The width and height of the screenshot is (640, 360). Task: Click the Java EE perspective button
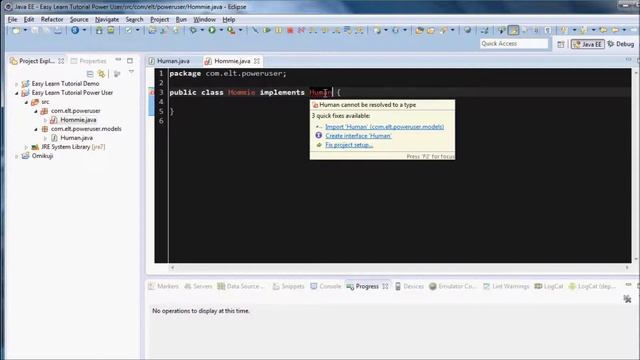tap(587, 44)
